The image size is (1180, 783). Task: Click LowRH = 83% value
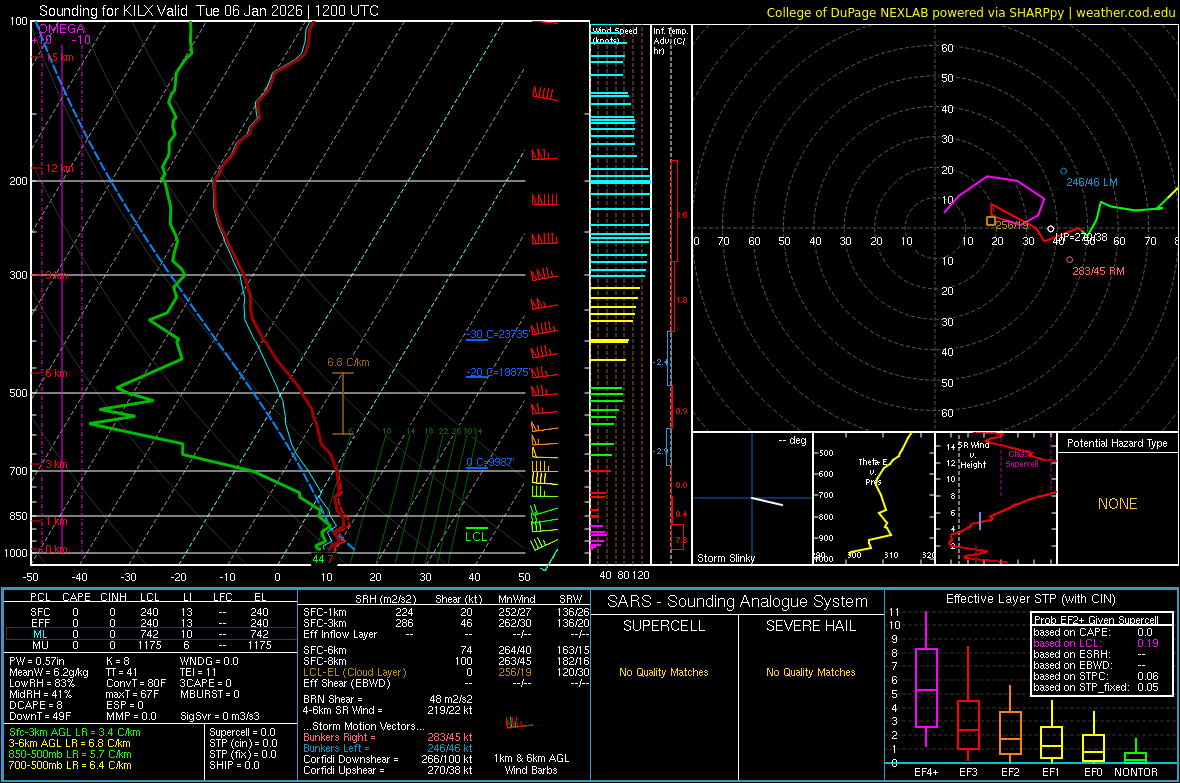click(x=41, y=684)
